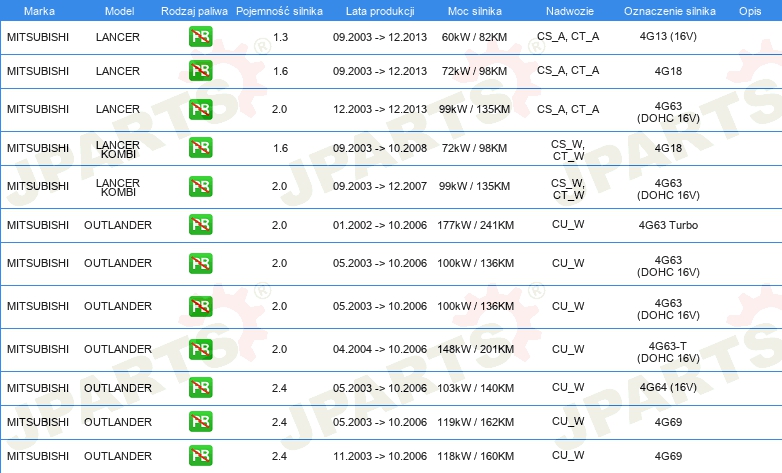Click the production years 11.2003 -> 10.2006
This screenshot has width=782, height=473.
point(380,456)
